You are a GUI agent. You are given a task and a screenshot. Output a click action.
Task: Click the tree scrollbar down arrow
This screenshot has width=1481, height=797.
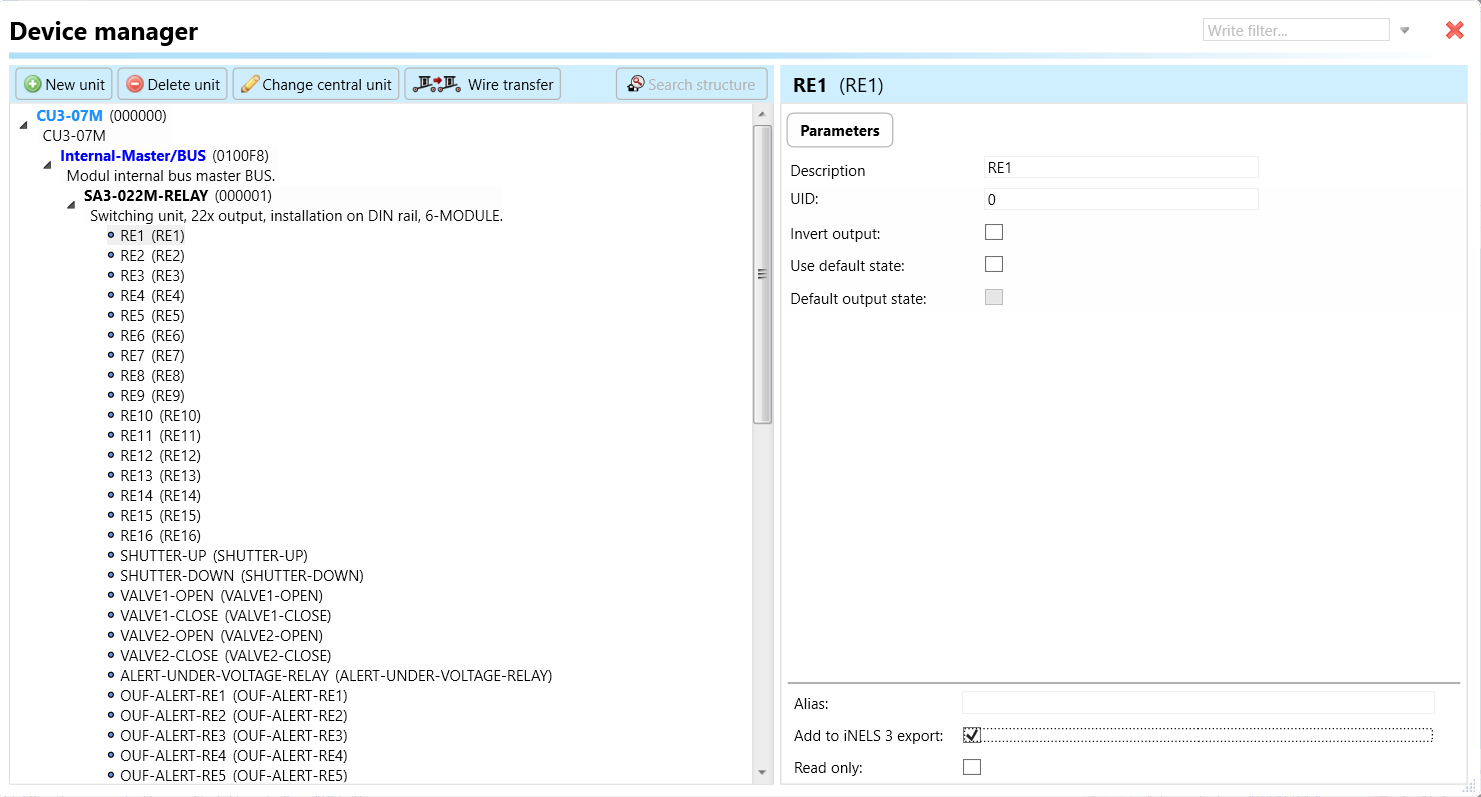tap(762, 772)
